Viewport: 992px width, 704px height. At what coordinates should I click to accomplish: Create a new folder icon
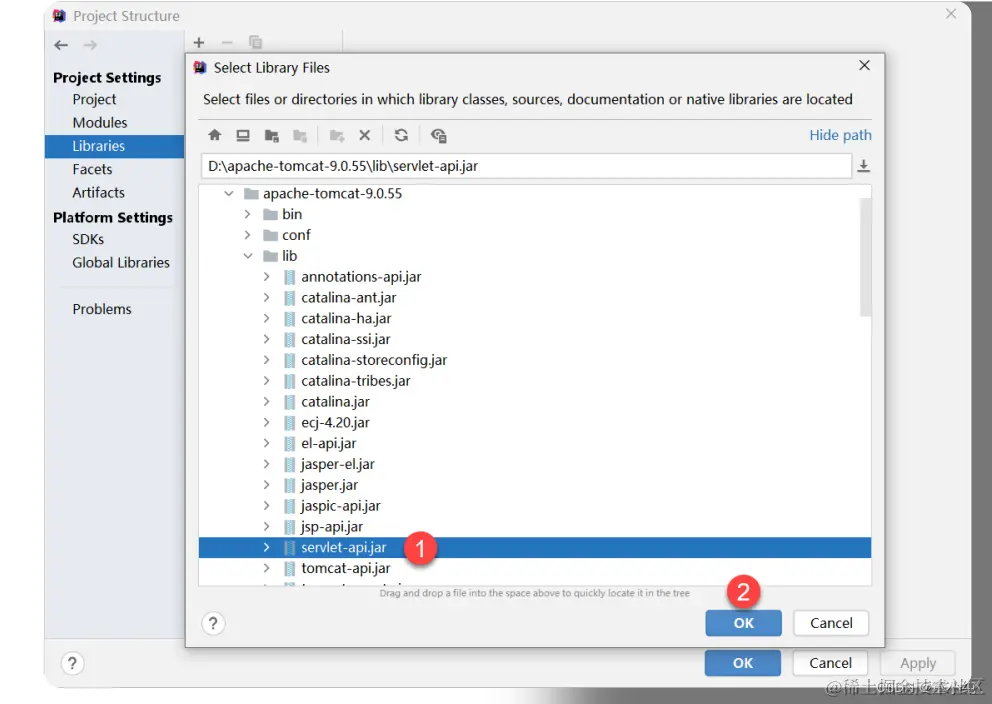[x=337, y=135]
